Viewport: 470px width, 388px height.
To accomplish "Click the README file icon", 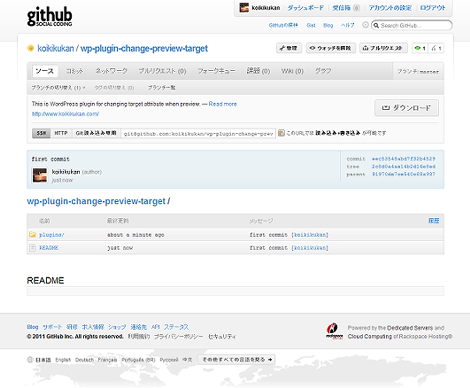I will point(32,248).
